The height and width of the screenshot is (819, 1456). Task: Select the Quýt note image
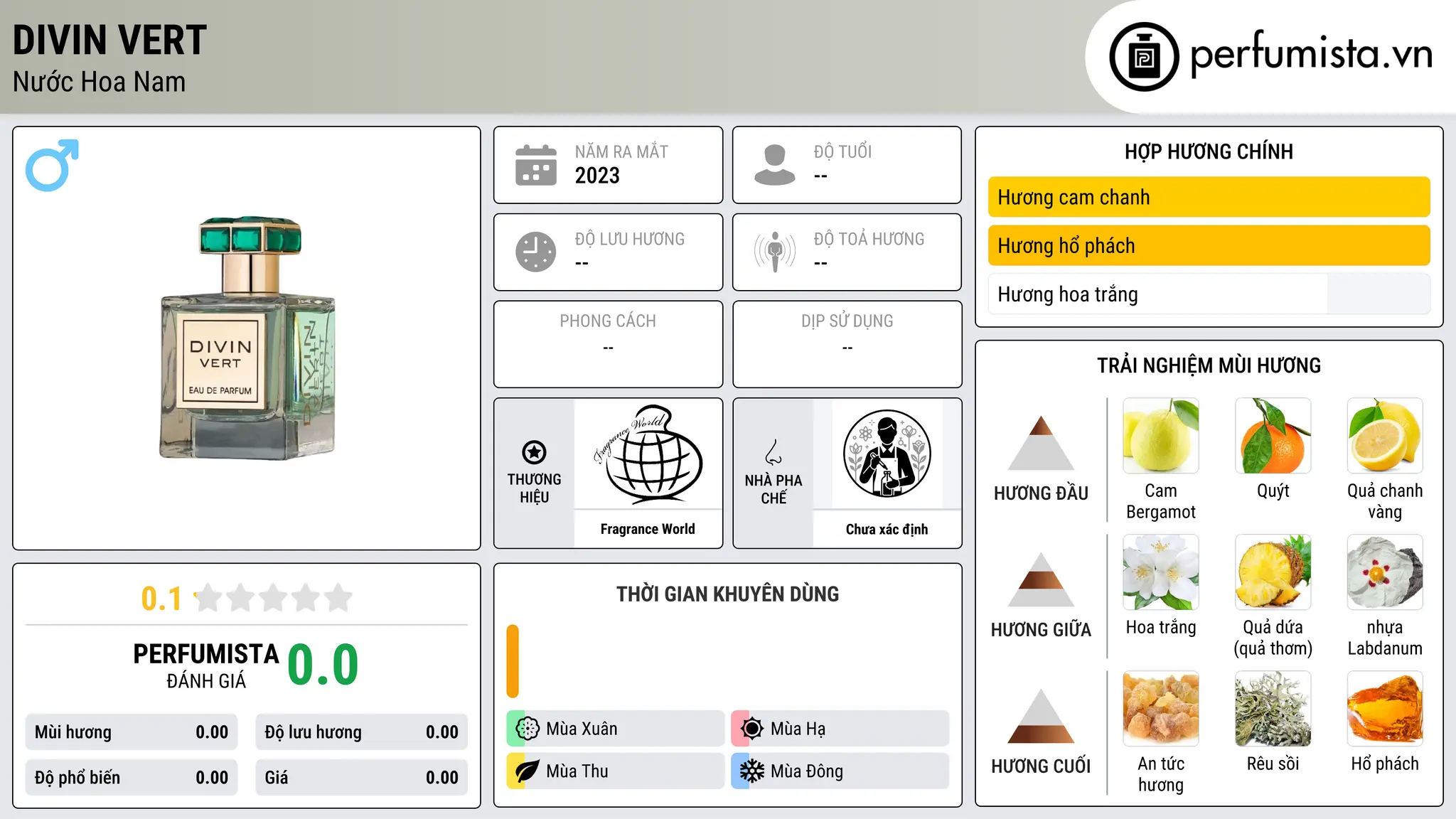point(1273,436)
